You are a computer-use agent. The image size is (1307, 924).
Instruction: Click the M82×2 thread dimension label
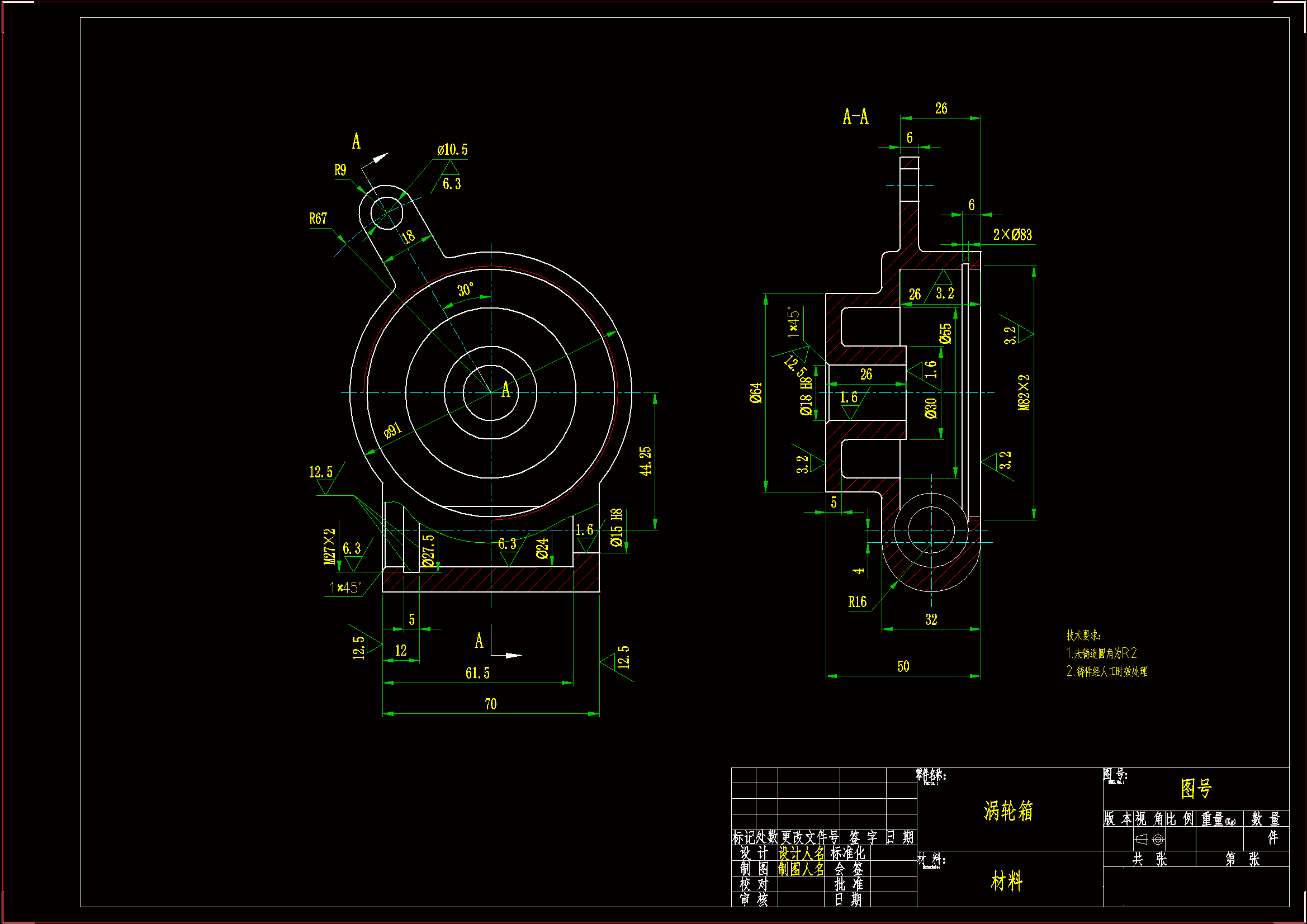pyautogui.click(x=1024, y=392)
